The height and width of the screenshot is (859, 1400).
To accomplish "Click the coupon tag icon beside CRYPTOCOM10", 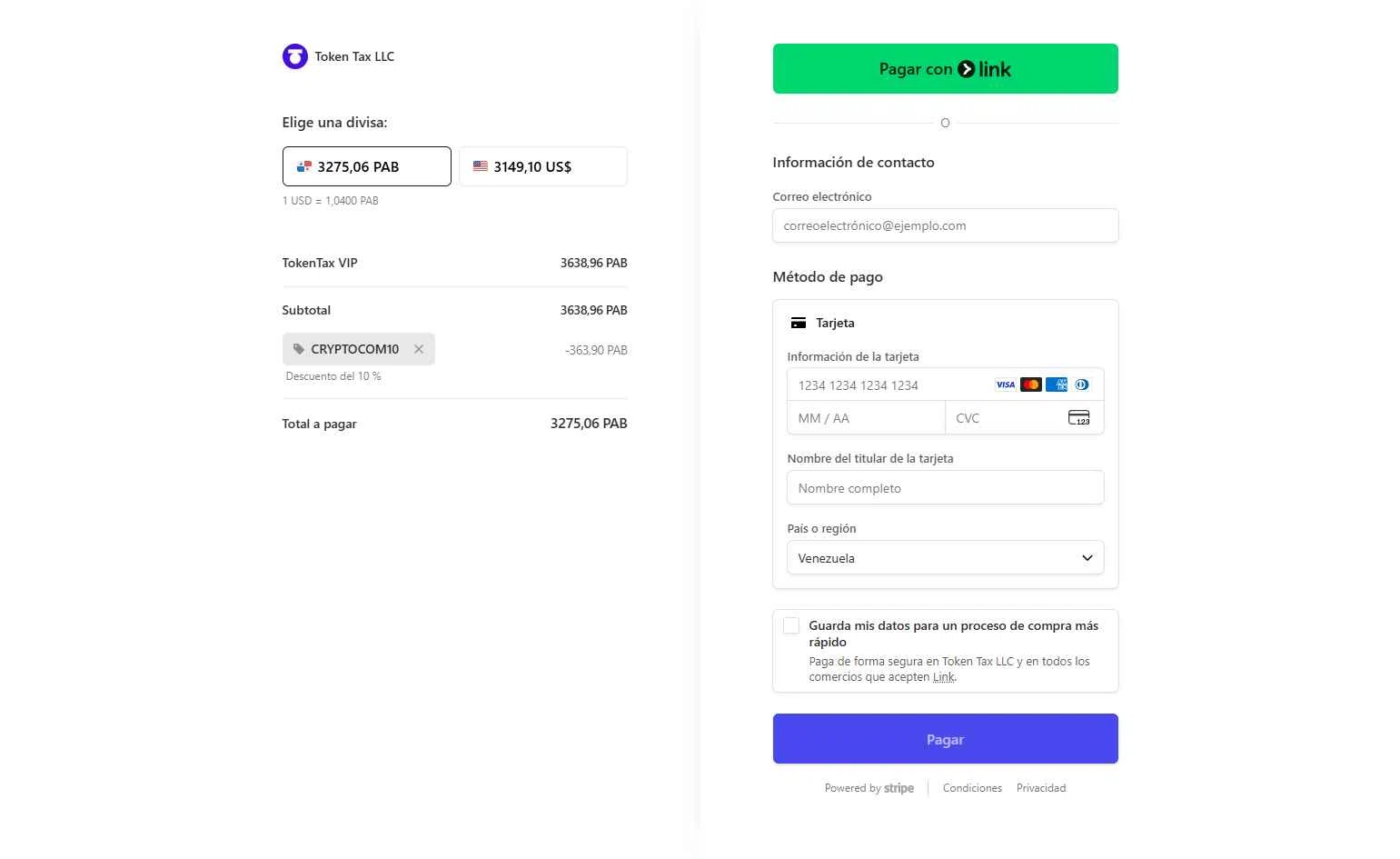I will (299, 349).
